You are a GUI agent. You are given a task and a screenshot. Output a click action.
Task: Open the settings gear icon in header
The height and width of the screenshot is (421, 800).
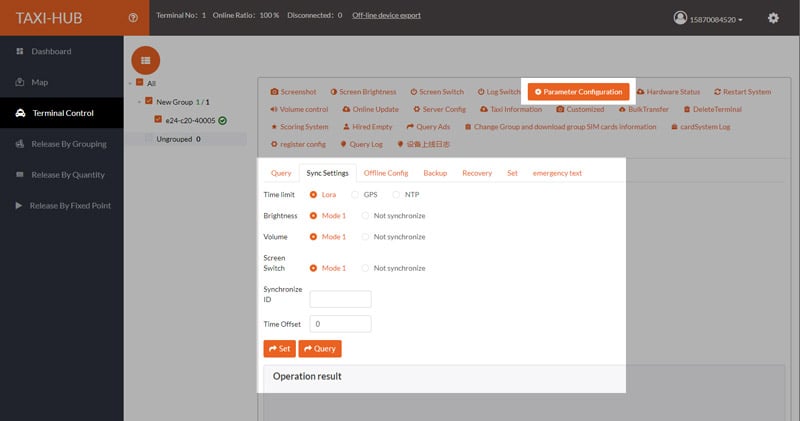[x=773, y=18]
